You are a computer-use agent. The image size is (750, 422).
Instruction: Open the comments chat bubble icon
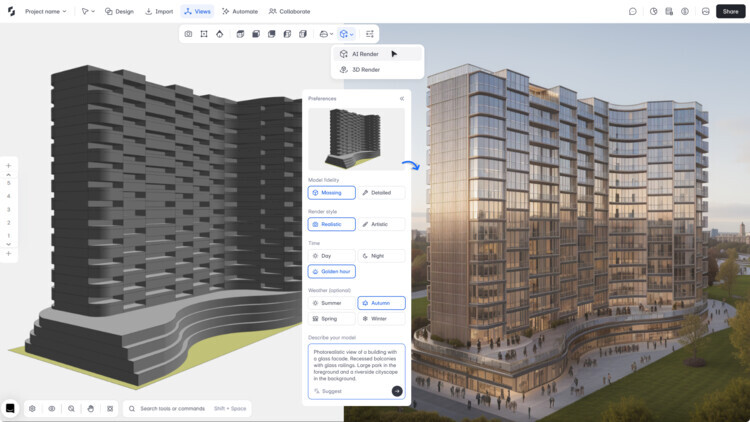632,12
